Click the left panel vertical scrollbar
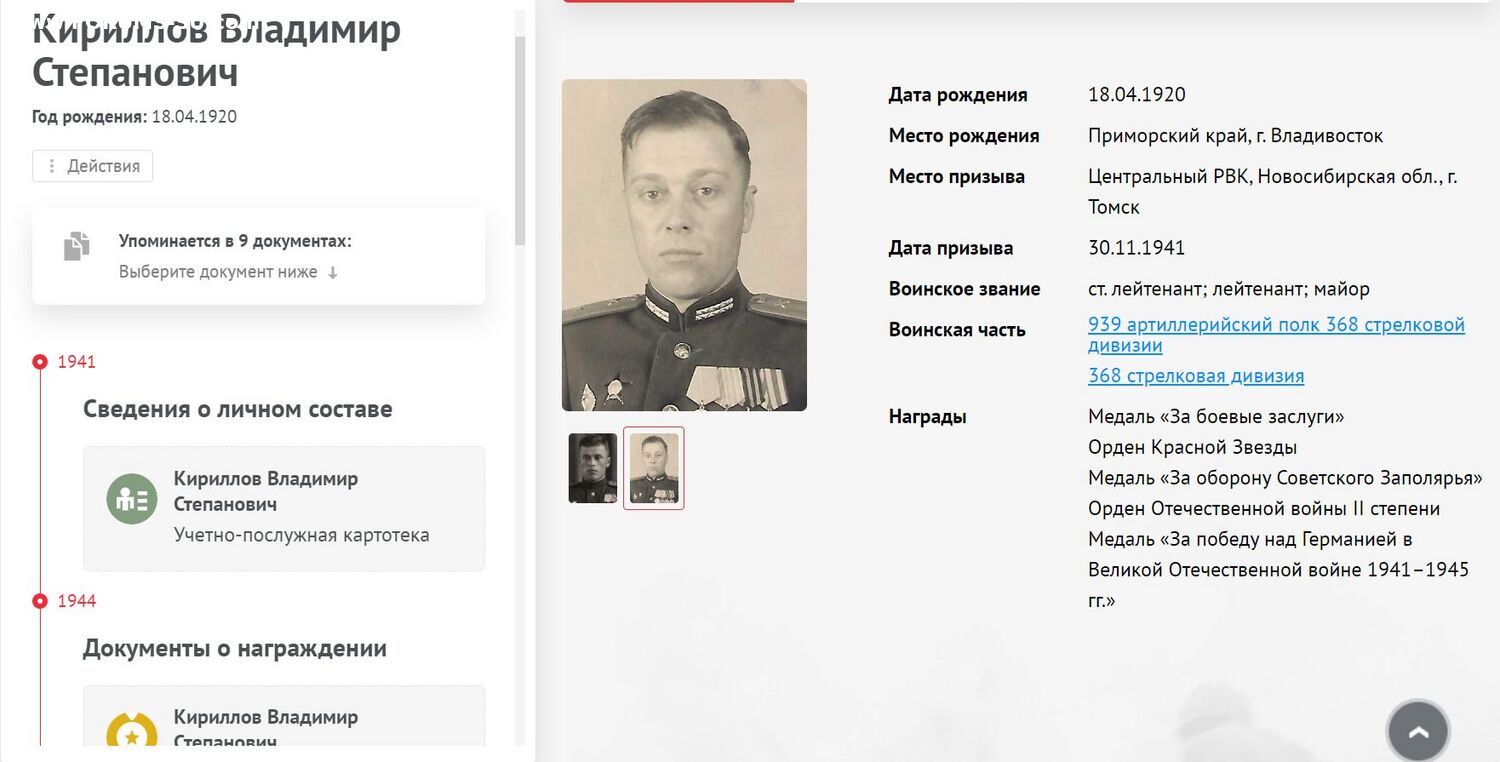Viewport: 1500px width, 762px height. pos(520,140)
